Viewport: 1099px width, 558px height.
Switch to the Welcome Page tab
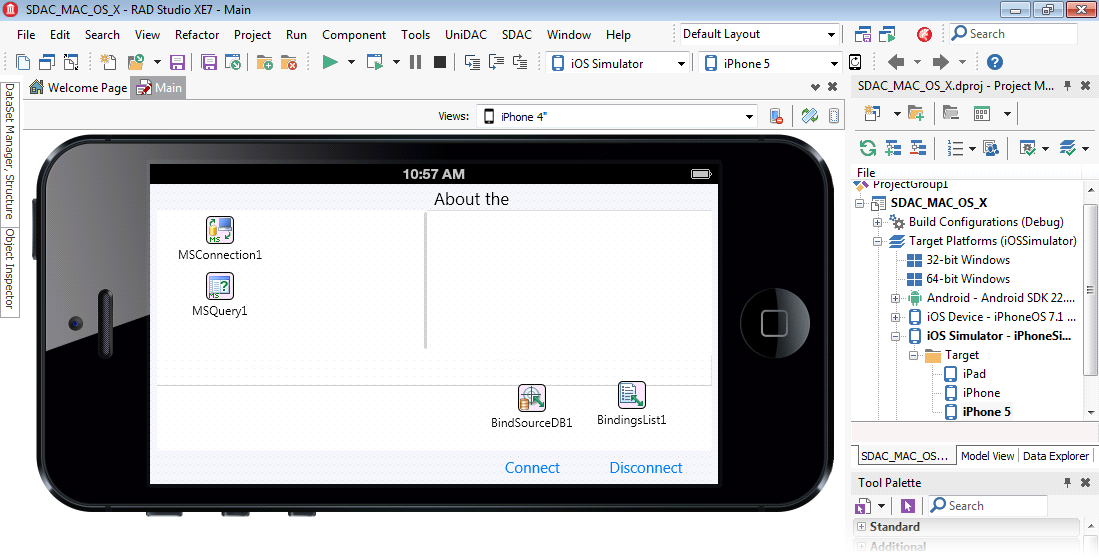tap(78, 88)
